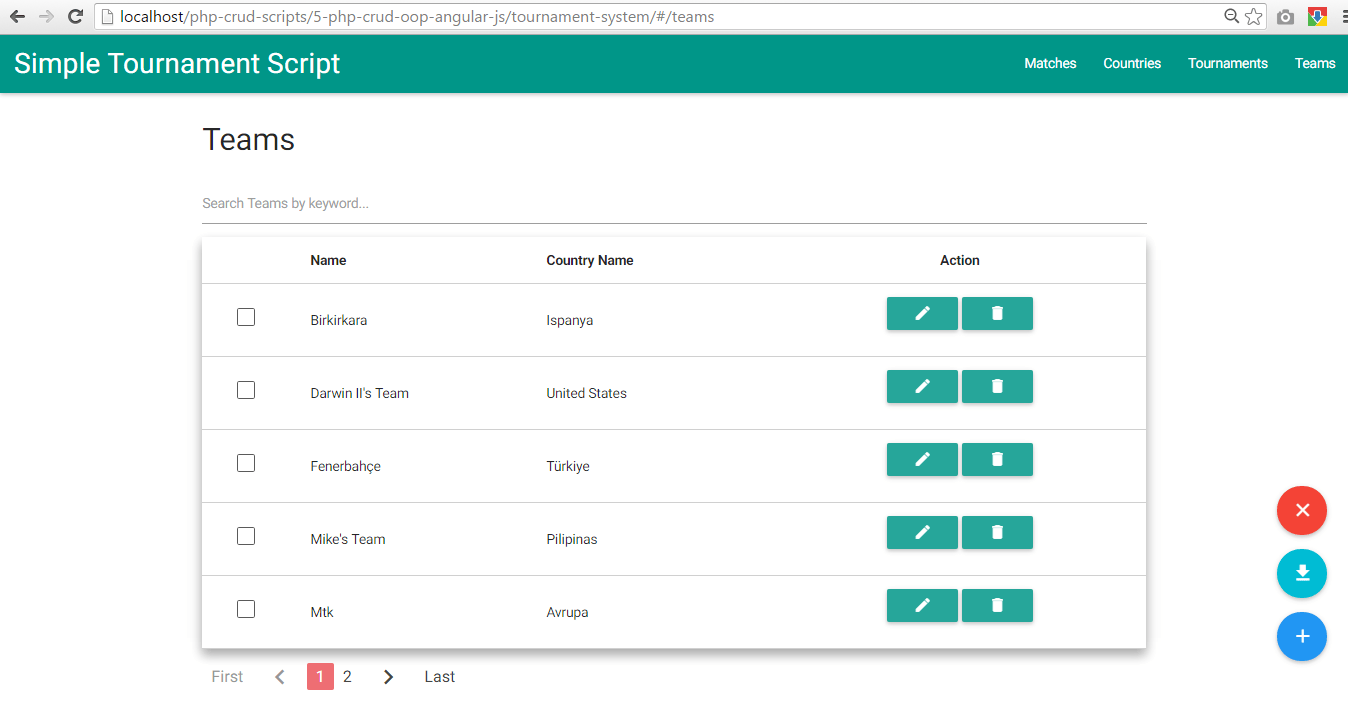Click the Simple Tournament Script title

coord(177,63)
